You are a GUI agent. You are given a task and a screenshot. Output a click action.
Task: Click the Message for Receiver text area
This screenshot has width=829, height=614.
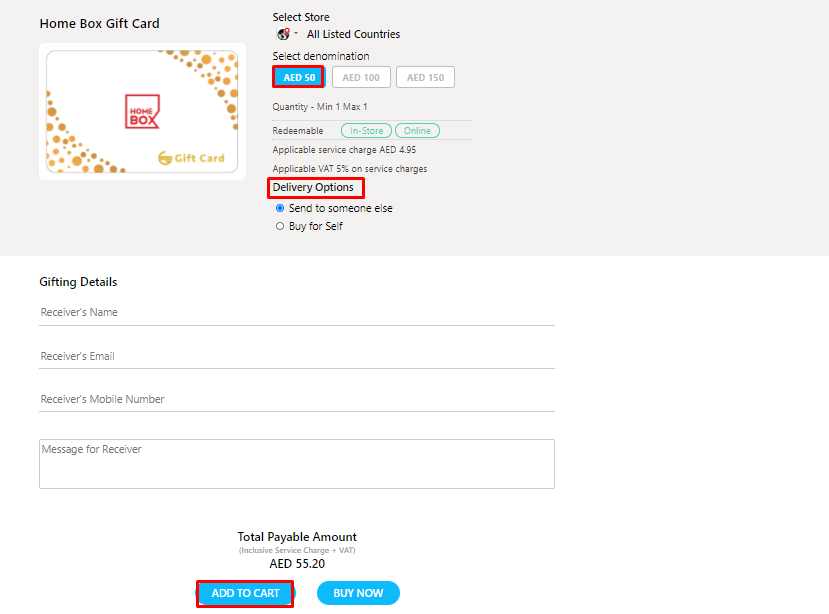pyautogui.click(x=297, y=464)
